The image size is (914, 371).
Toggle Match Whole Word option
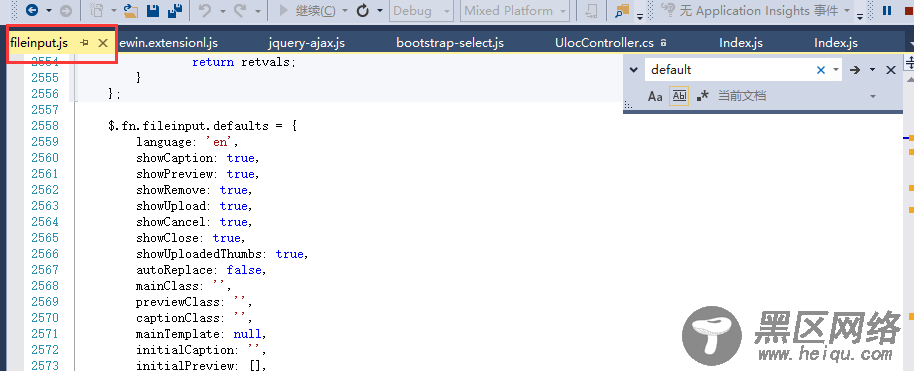click(679, 96)
